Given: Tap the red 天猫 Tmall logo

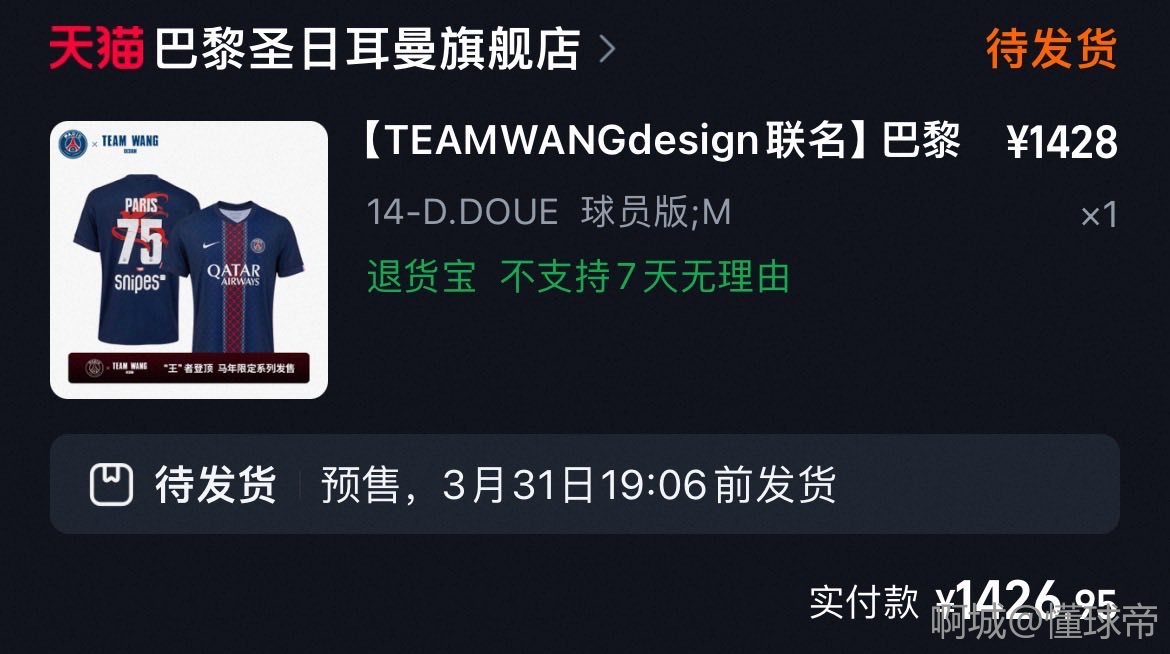Looking at the screenshot, I should pyautogui.click(x=96, y=48).
